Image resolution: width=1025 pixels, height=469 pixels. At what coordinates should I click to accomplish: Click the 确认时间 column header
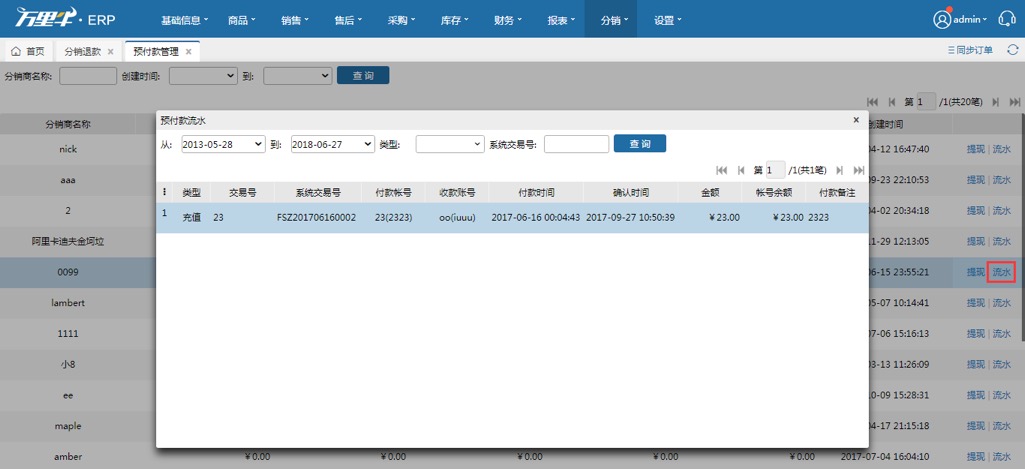[x=631, y=193]
